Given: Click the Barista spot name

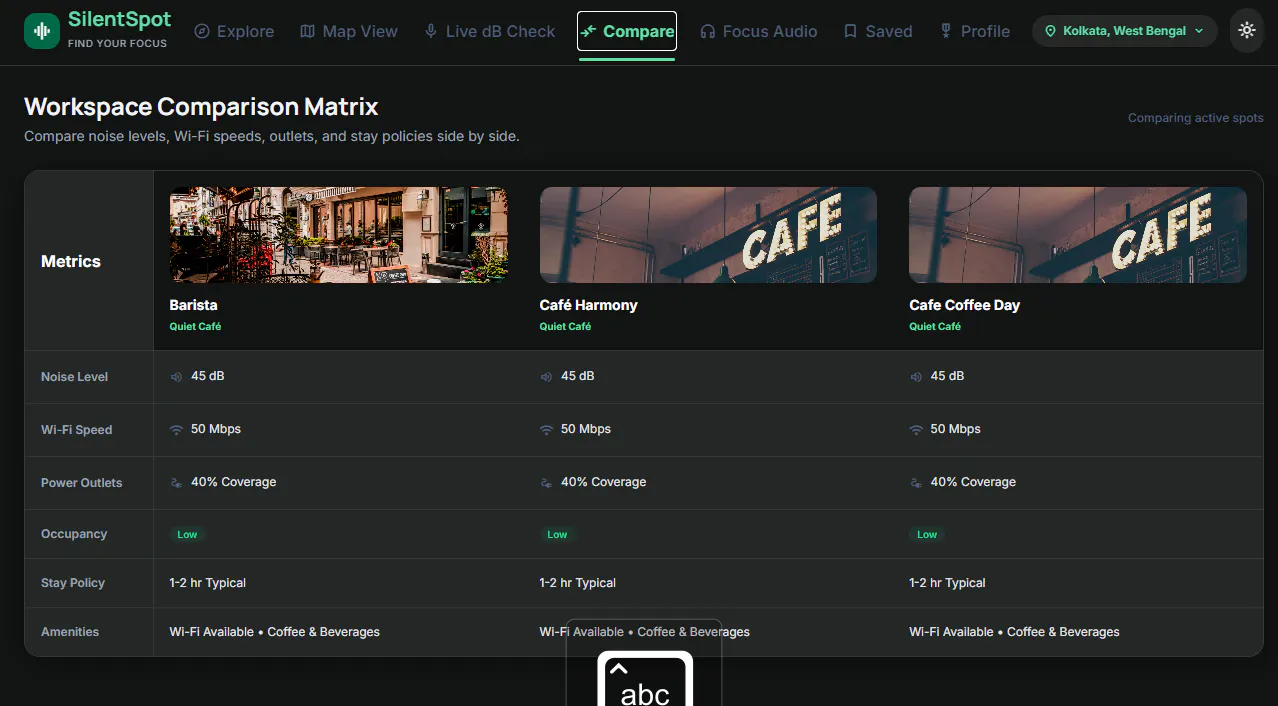Looking at the screenshot, I should click(x=193, y=305).
